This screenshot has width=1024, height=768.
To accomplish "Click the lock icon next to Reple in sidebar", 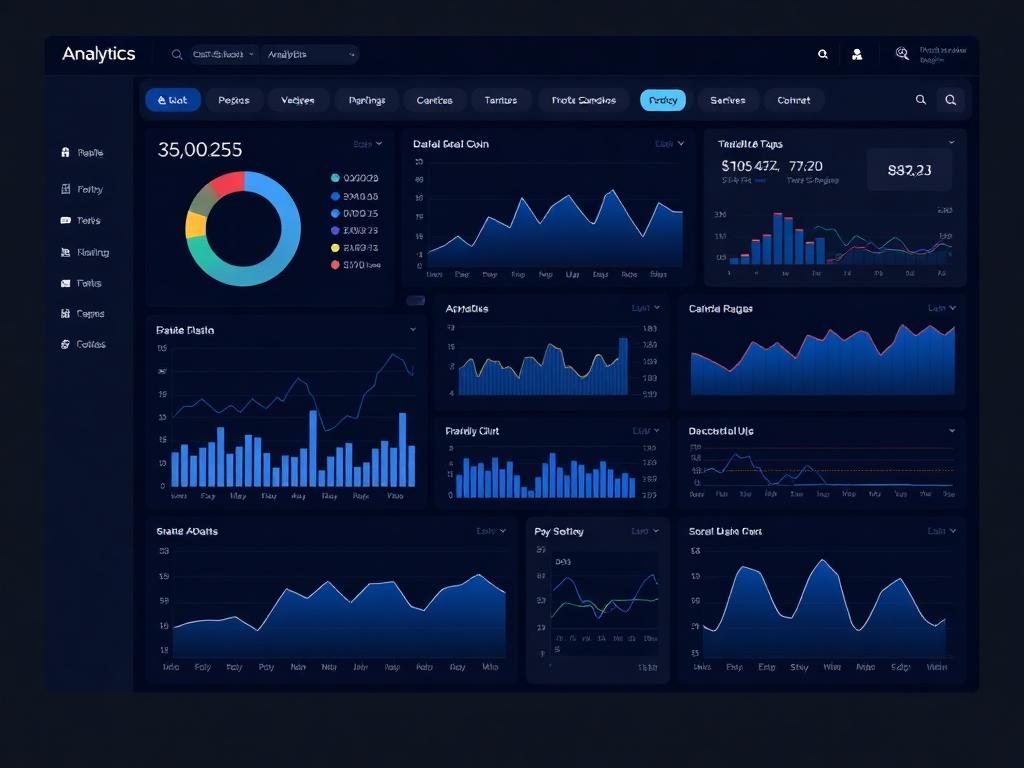I will coord(65,152).
